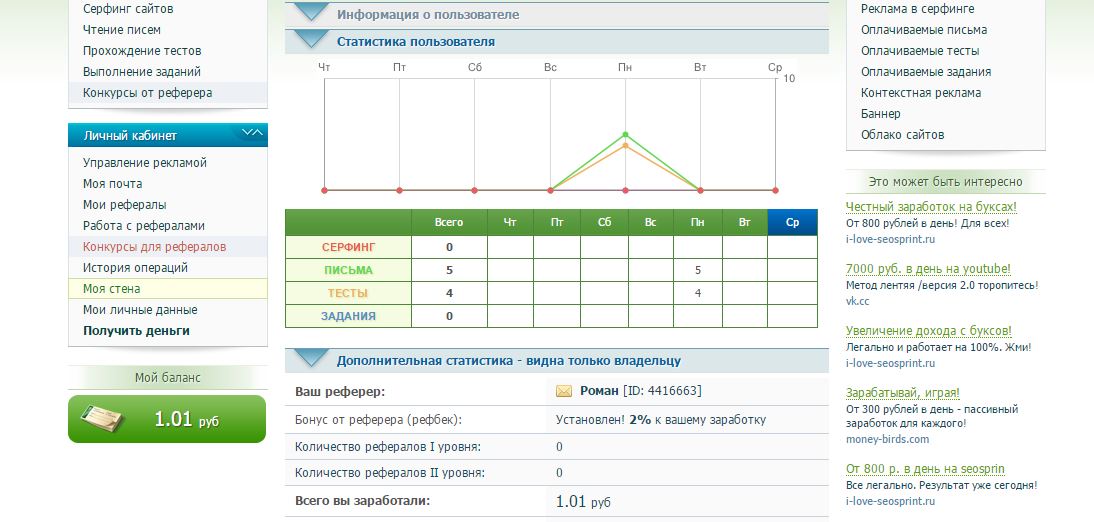Click the Пн value 4 in ТЕСТЫ row

pos(698,293)
